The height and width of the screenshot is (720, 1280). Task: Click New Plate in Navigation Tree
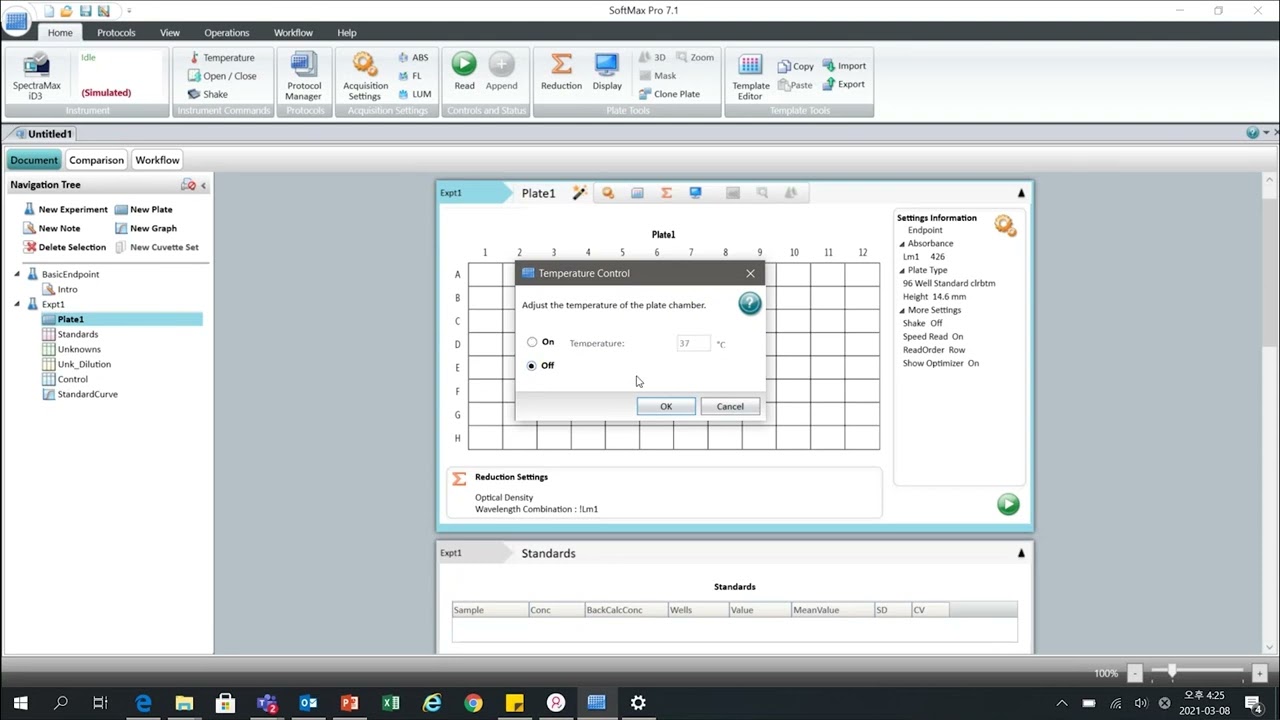tap(144, 210)
